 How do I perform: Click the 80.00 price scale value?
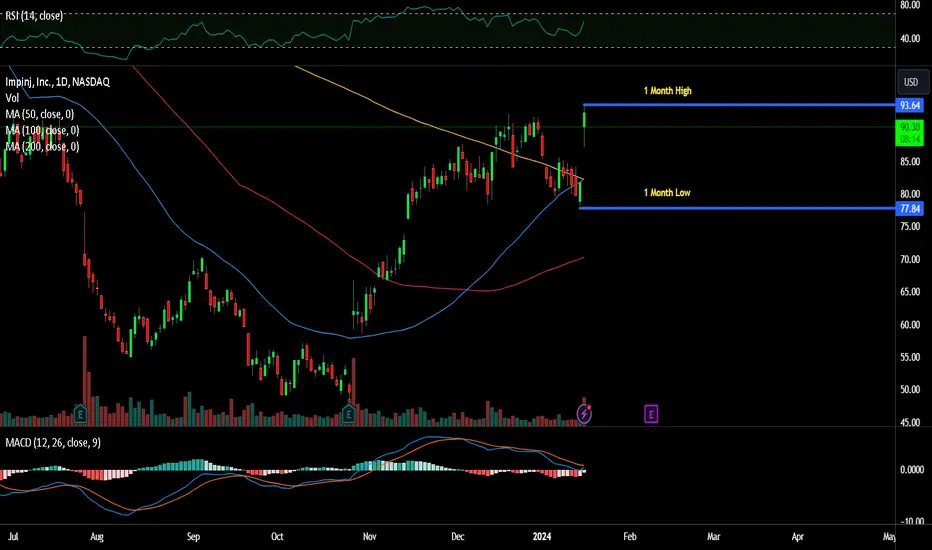click(x=910, y=194)
